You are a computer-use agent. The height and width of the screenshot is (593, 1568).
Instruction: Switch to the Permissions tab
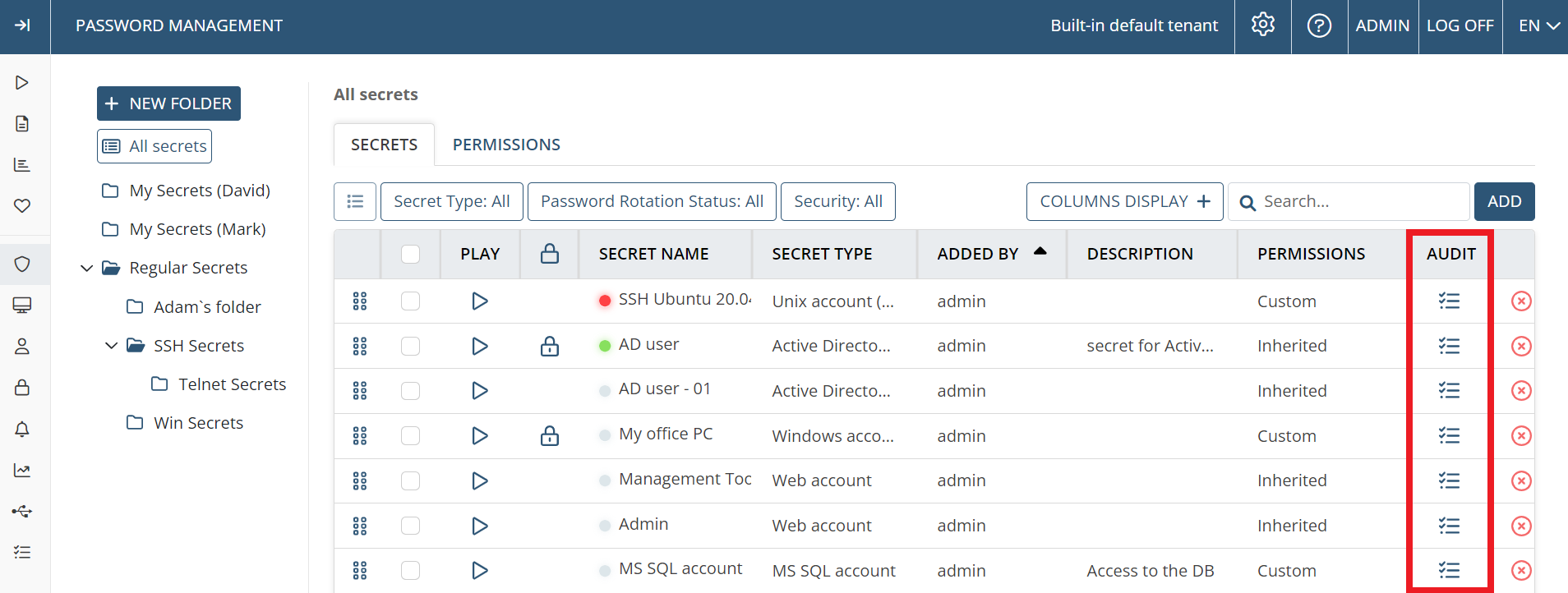506,145
